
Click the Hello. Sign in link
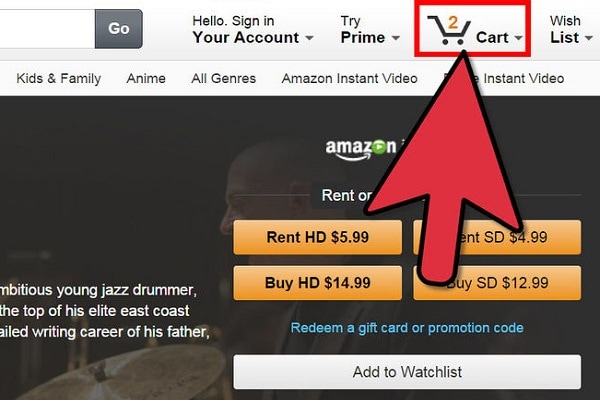pyautogui.click(x=233, y=21)
